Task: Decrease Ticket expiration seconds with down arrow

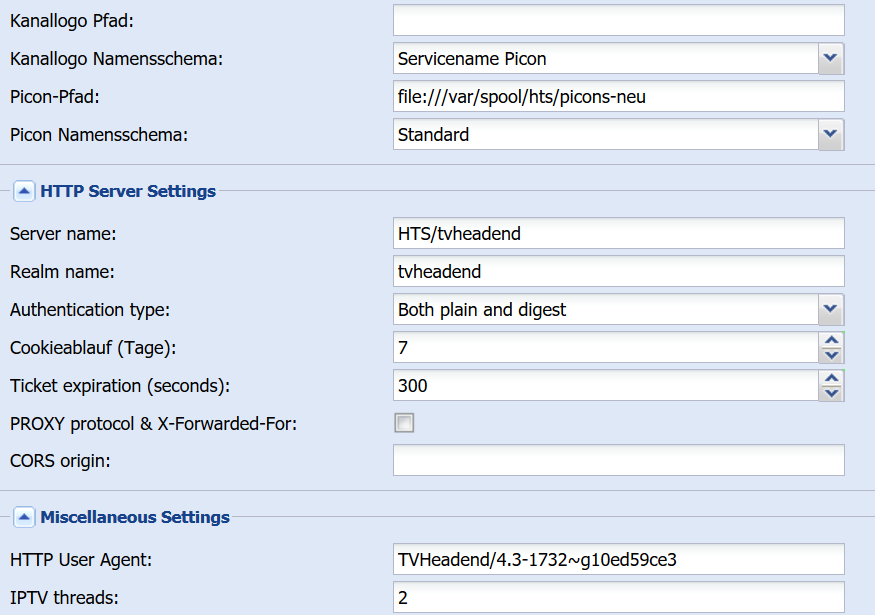Action: (x=831, y=393)
